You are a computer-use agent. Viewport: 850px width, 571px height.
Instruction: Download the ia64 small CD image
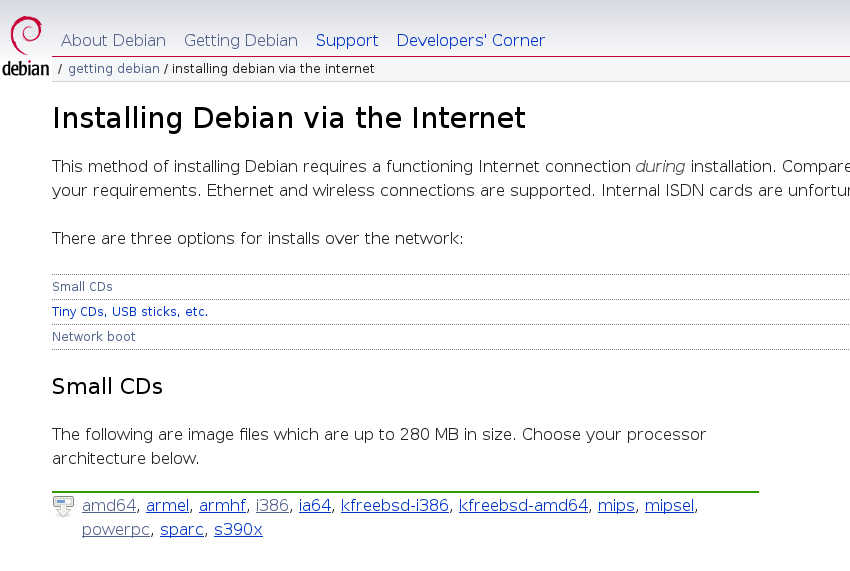click(315, 505)
